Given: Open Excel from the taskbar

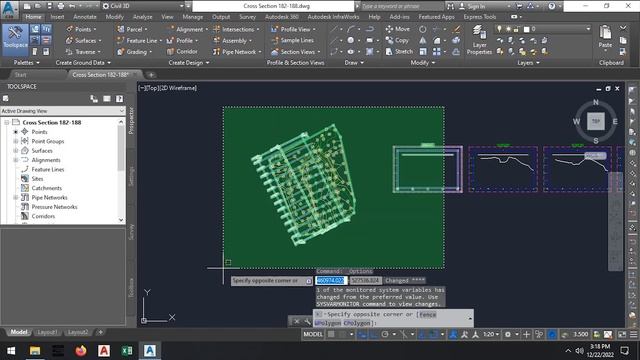Looking at the screenshot, I should click(127, 351).
